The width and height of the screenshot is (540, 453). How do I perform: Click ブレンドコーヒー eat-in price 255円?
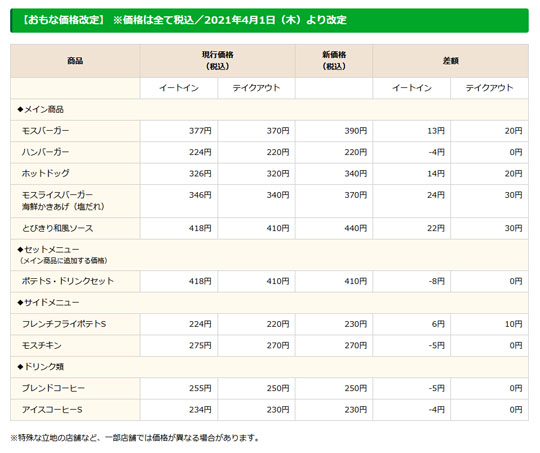click(200, 388)
